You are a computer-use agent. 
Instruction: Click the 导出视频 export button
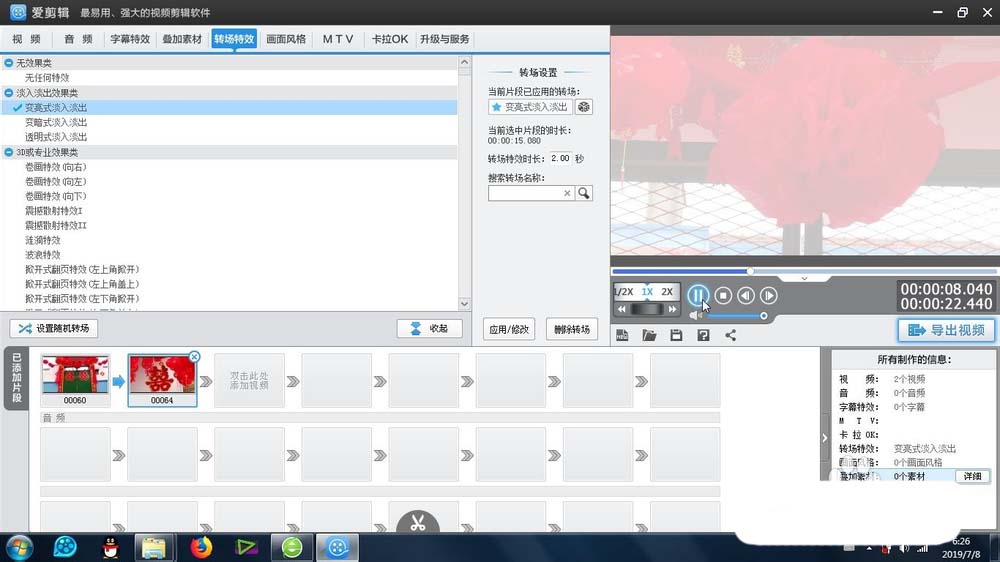946,330
